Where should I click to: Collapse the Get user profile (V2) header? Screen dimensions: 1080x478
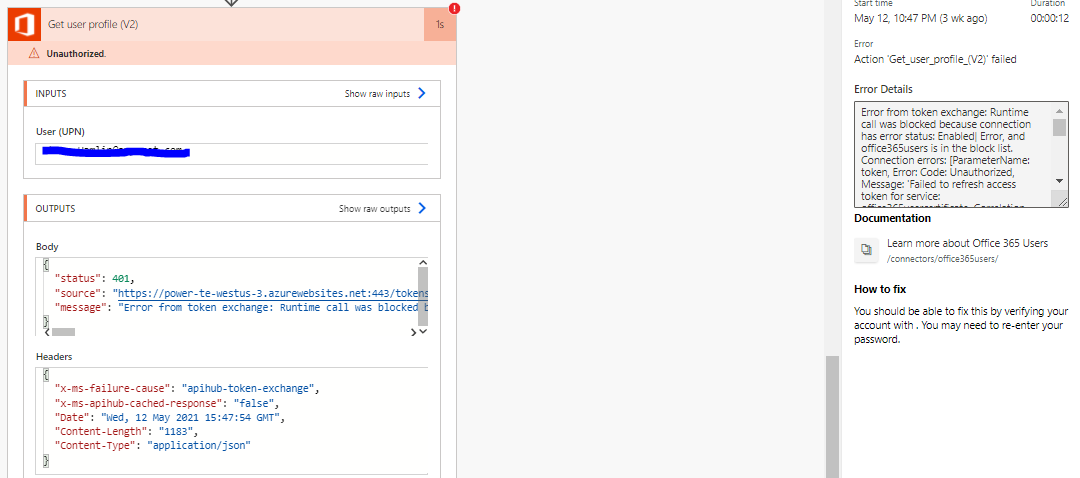232,25
